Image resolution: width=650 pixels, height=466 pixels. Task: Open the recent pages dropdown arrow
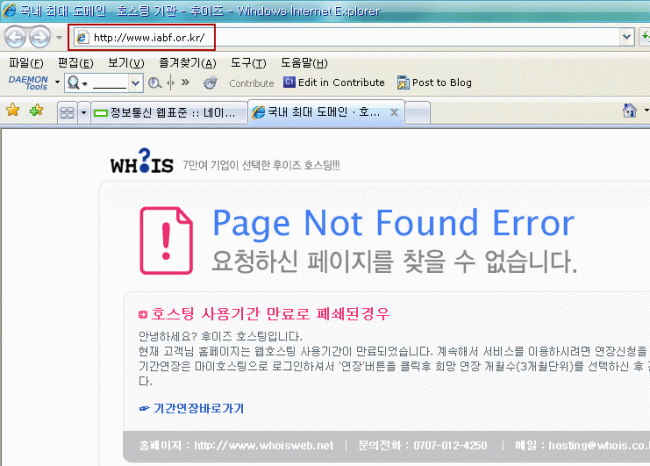pyautogui.click(x=58, y=38)
